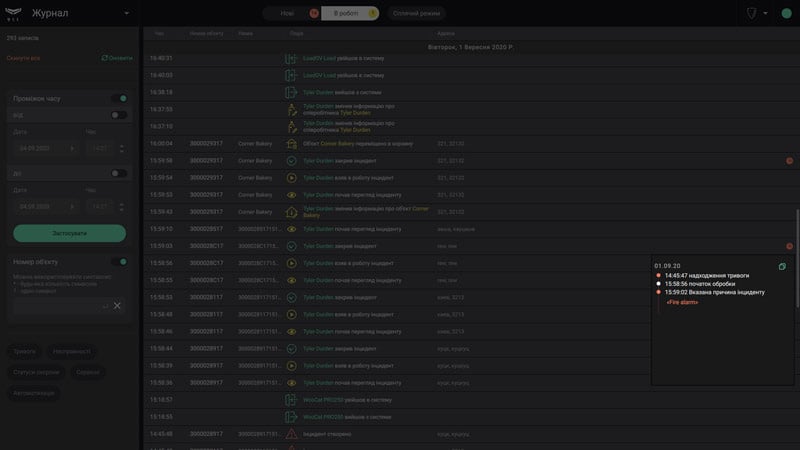
Task: Click the checkmark icon in the 15:59:58 row
Action: [291, 161]
